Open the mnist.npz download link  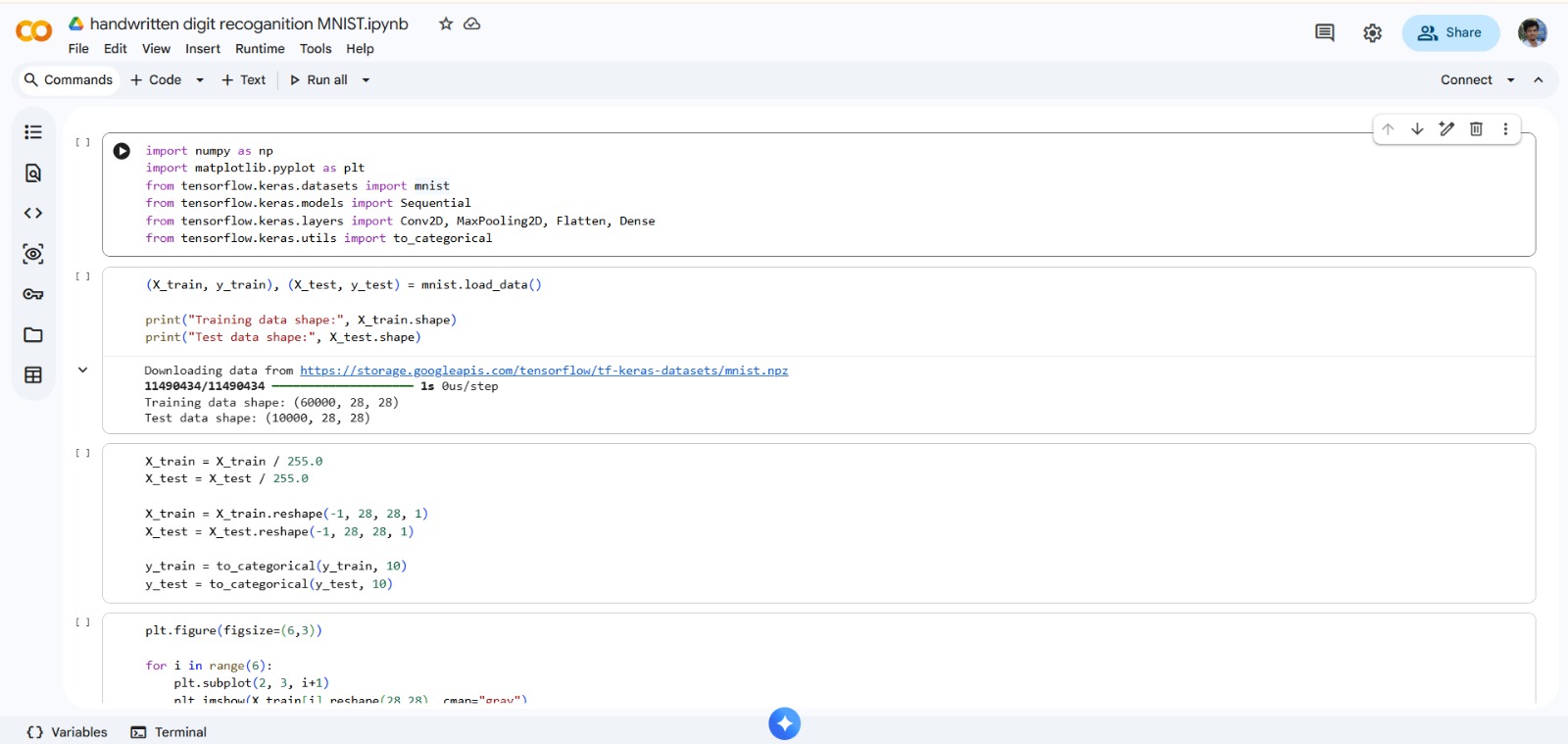tap(544, 371)
